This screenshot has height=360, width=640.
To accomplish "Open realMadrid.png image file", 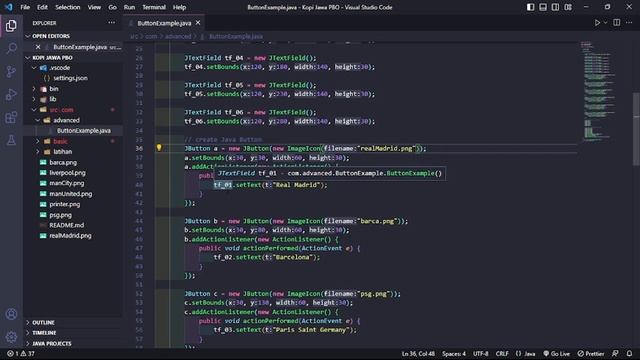I will 70,236.
